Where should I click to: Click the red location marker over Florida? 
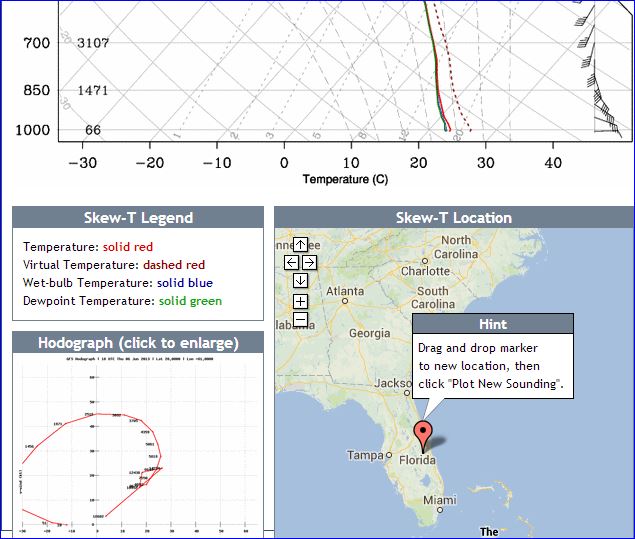coord(423,436)
